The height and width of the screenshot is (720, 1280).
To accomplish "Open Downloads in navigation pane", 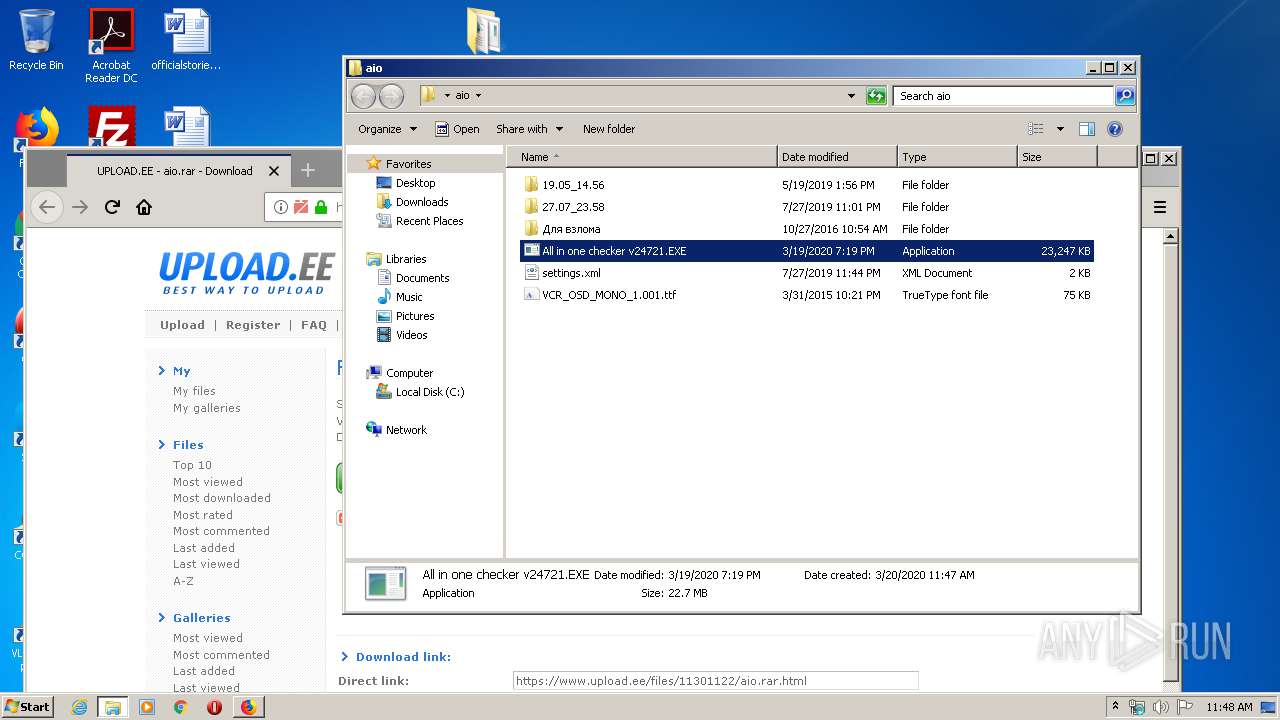I will coord(422,202).
